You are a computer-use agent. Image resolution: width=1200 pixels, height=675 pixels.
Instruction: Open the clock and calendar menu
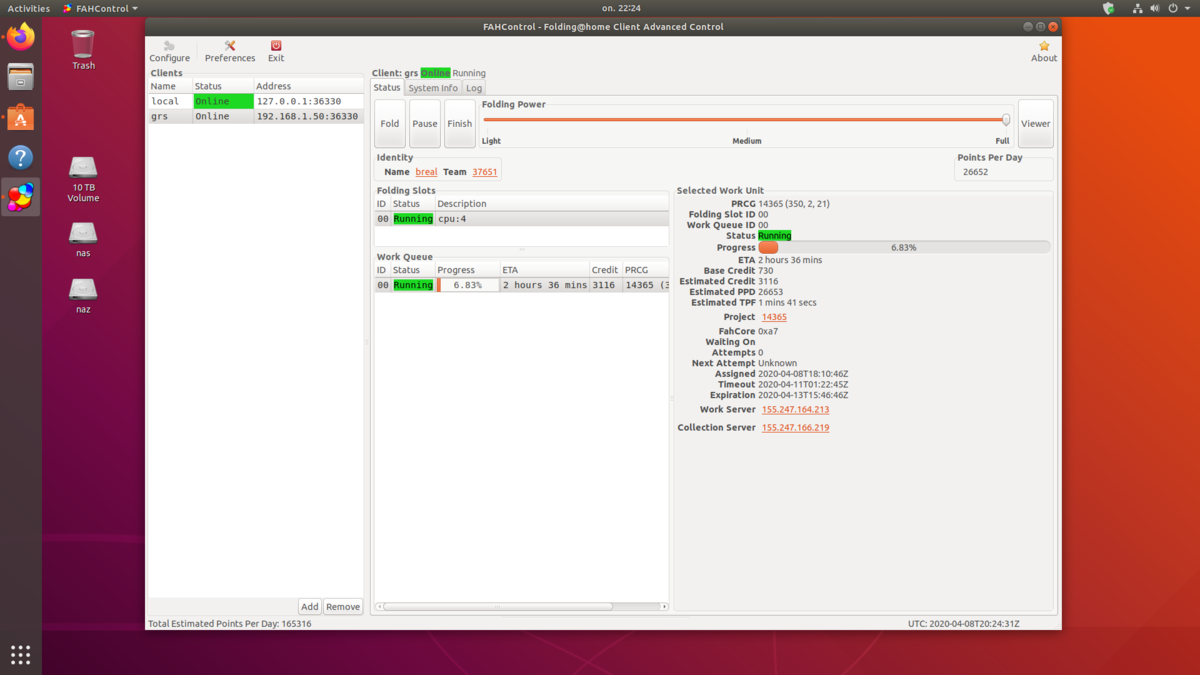tap(621, 8)
